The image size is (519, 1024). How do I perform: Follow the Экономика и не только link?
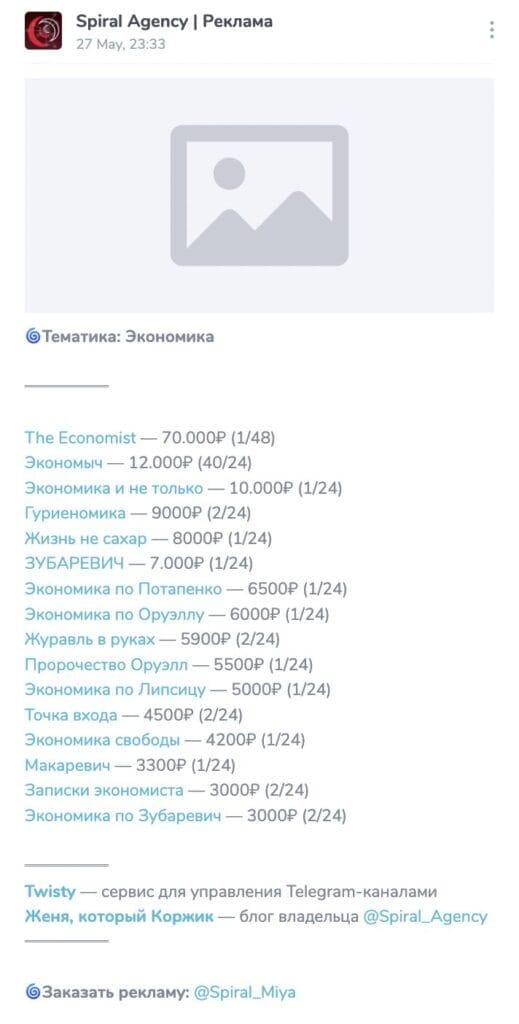(x=114, y=488)
